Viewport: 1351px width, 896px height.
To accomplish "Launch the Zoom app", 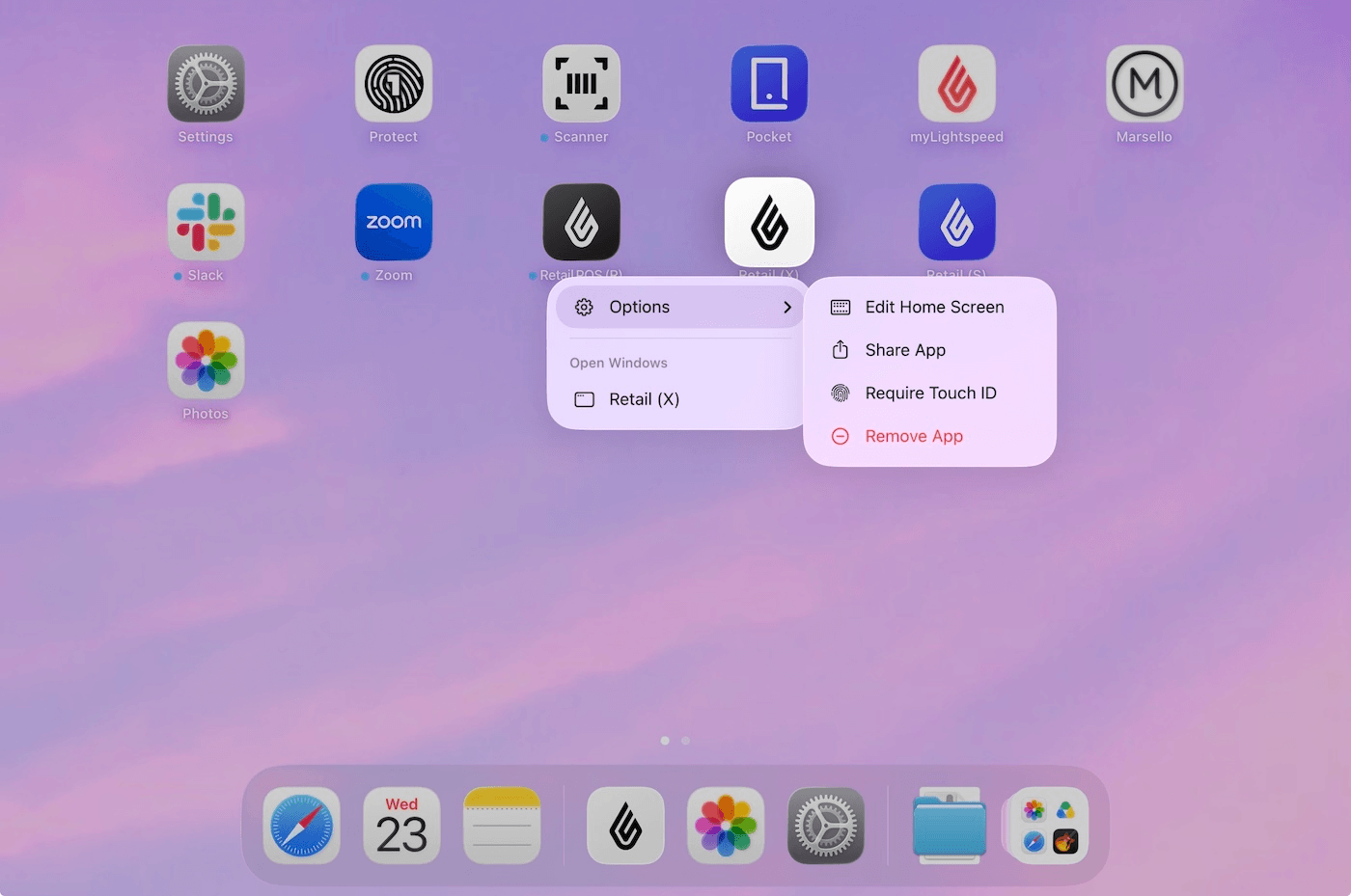I will pos(394,222).
